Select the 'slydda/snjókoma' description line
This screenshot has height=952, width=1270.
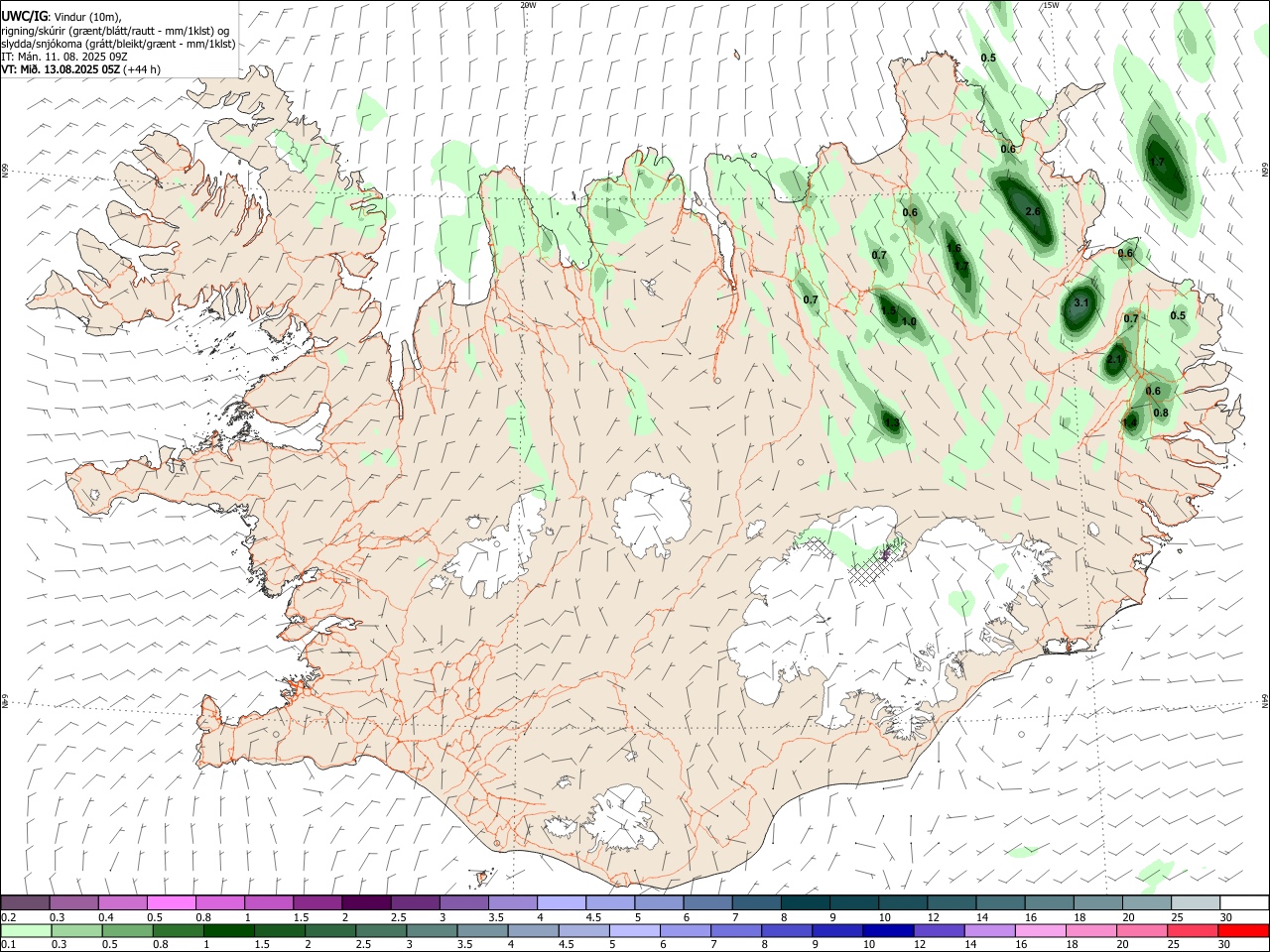118,44
